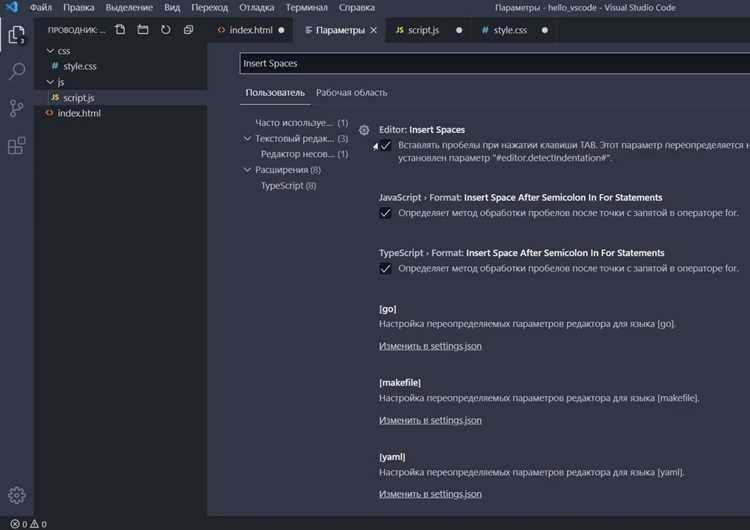Open the Search view in activity bar
The width and height of the screenshot is (750, 530).
[x=17, y=71]
